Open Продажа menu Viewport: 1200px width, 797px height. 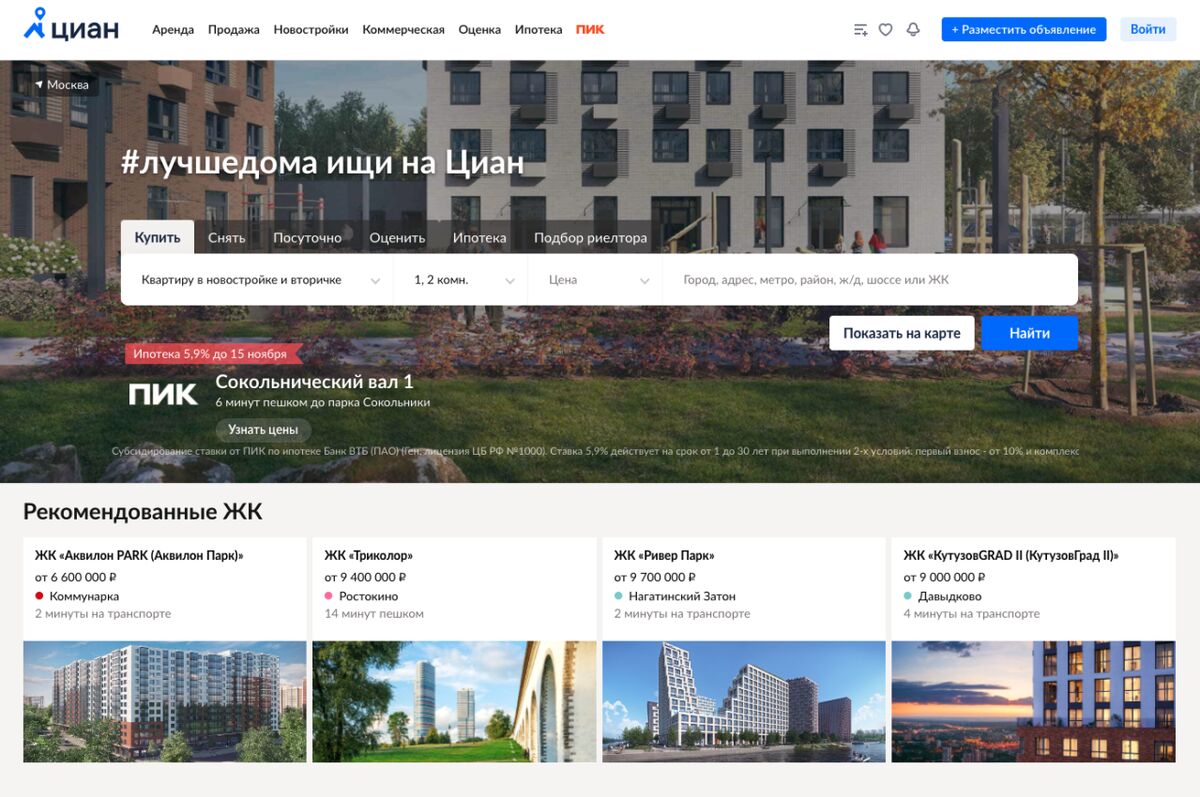[x=234, y=30]
